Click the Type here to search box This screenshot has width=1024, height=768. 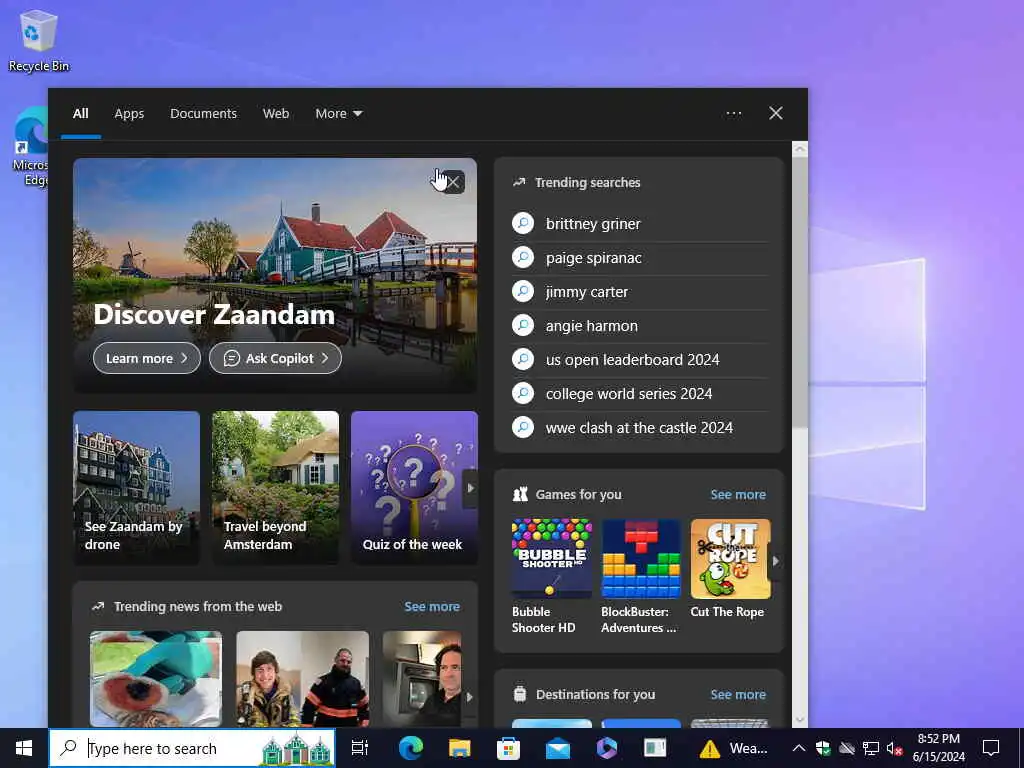[x=192, y=748]
